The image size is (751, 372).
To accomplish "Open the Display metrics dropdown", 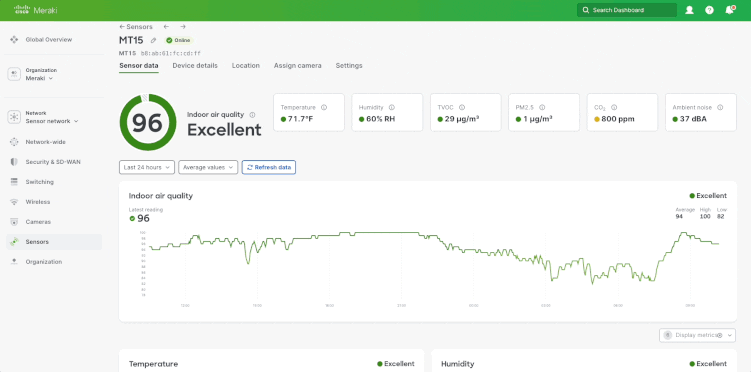I will (697, 335).
